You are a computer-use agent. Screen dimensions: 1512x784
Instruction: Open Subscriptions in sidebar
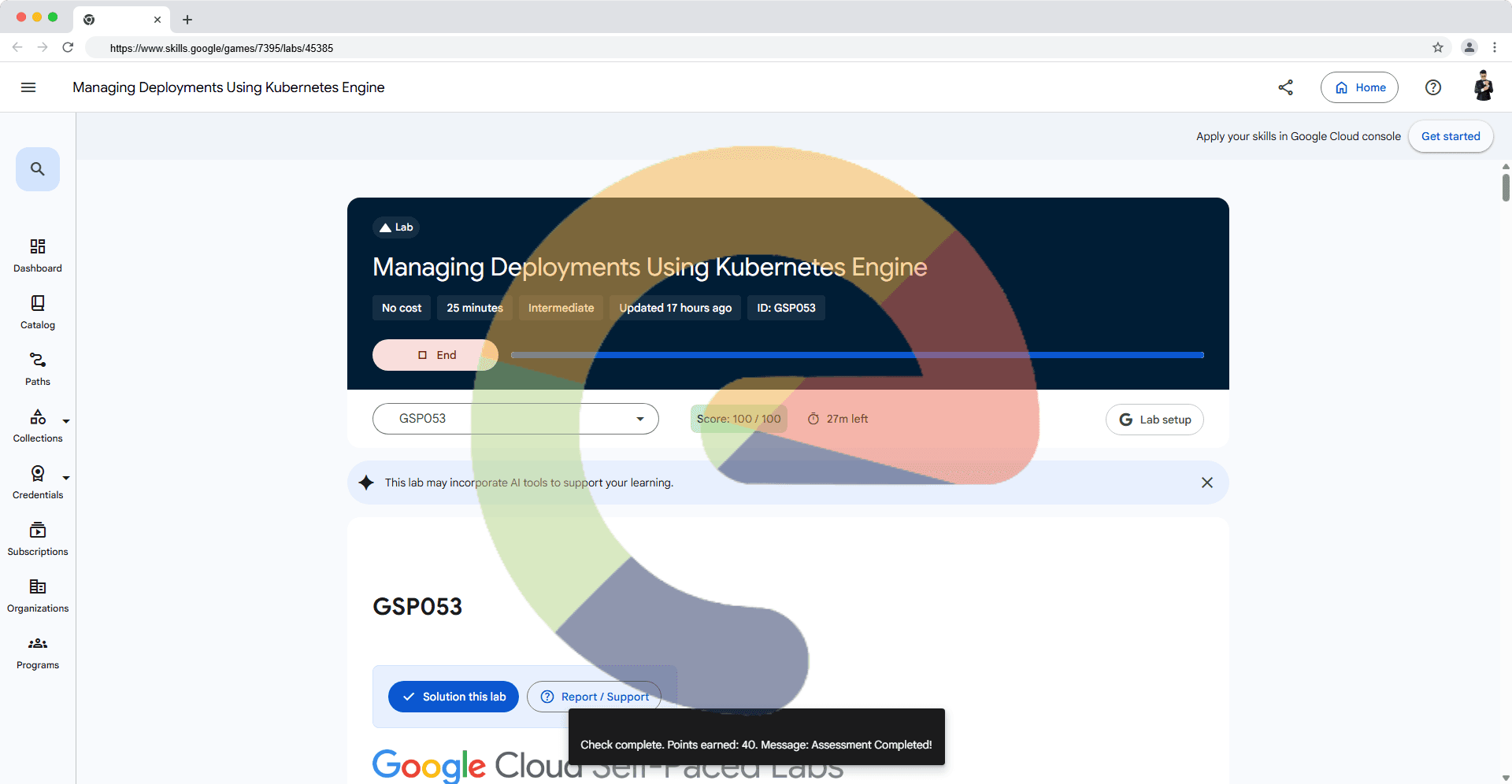38,539
